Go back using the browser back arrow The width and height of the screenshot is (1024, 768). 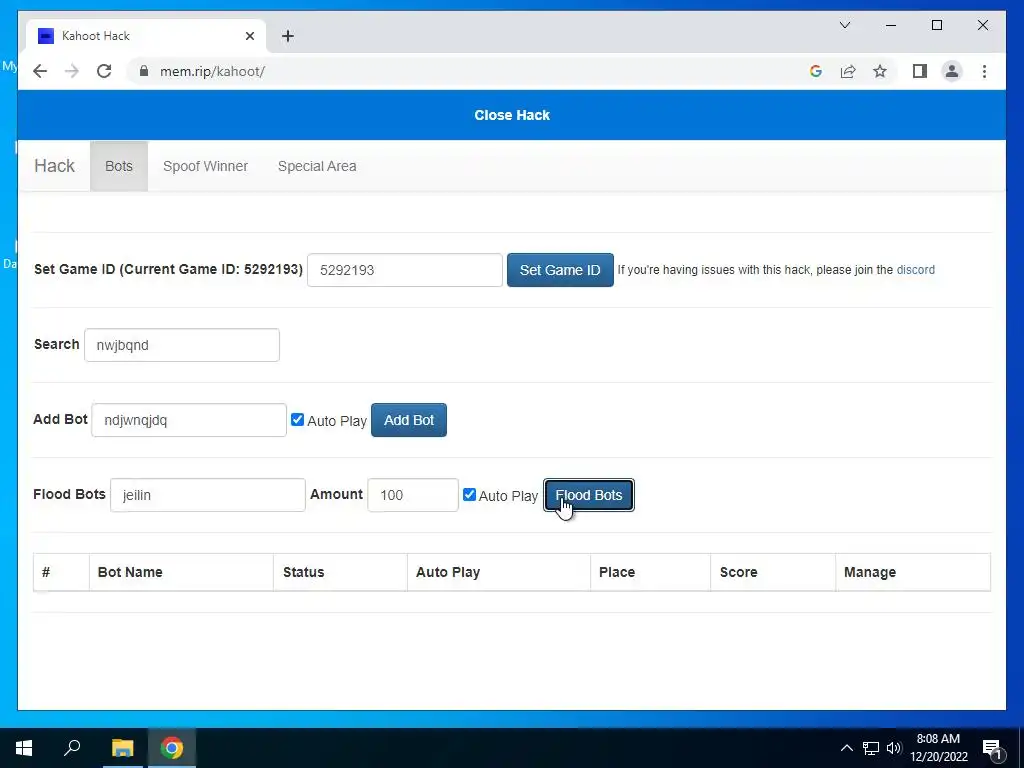[40, 71]
